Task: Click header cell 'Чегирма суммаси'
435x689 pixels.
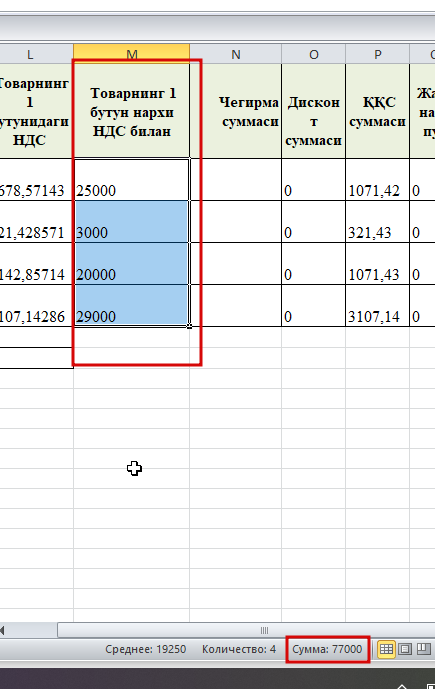Action: [x=236, y=112]
